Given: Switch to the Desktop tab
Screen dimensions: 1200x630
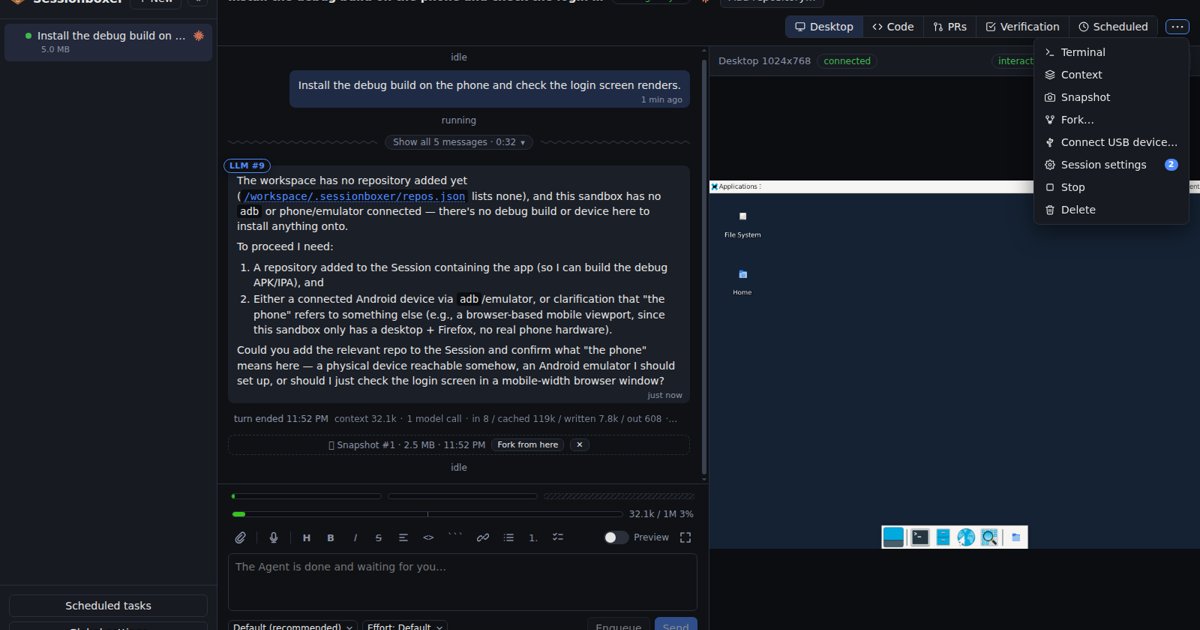Looking at the screenshot, I should pyautogui.click(x=824, y=27).
